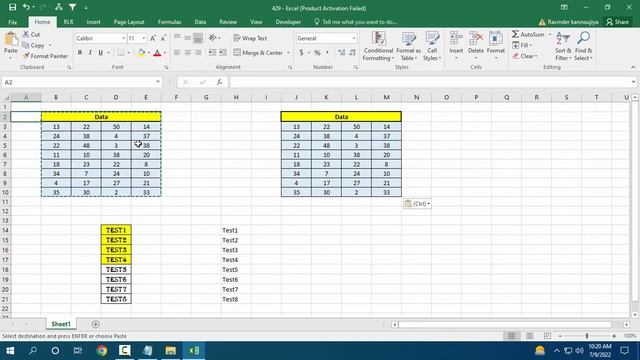The width and height of the screenshot is (640, 360).
Task: Click the Tell me what you want search box
Action: [356, 22]
